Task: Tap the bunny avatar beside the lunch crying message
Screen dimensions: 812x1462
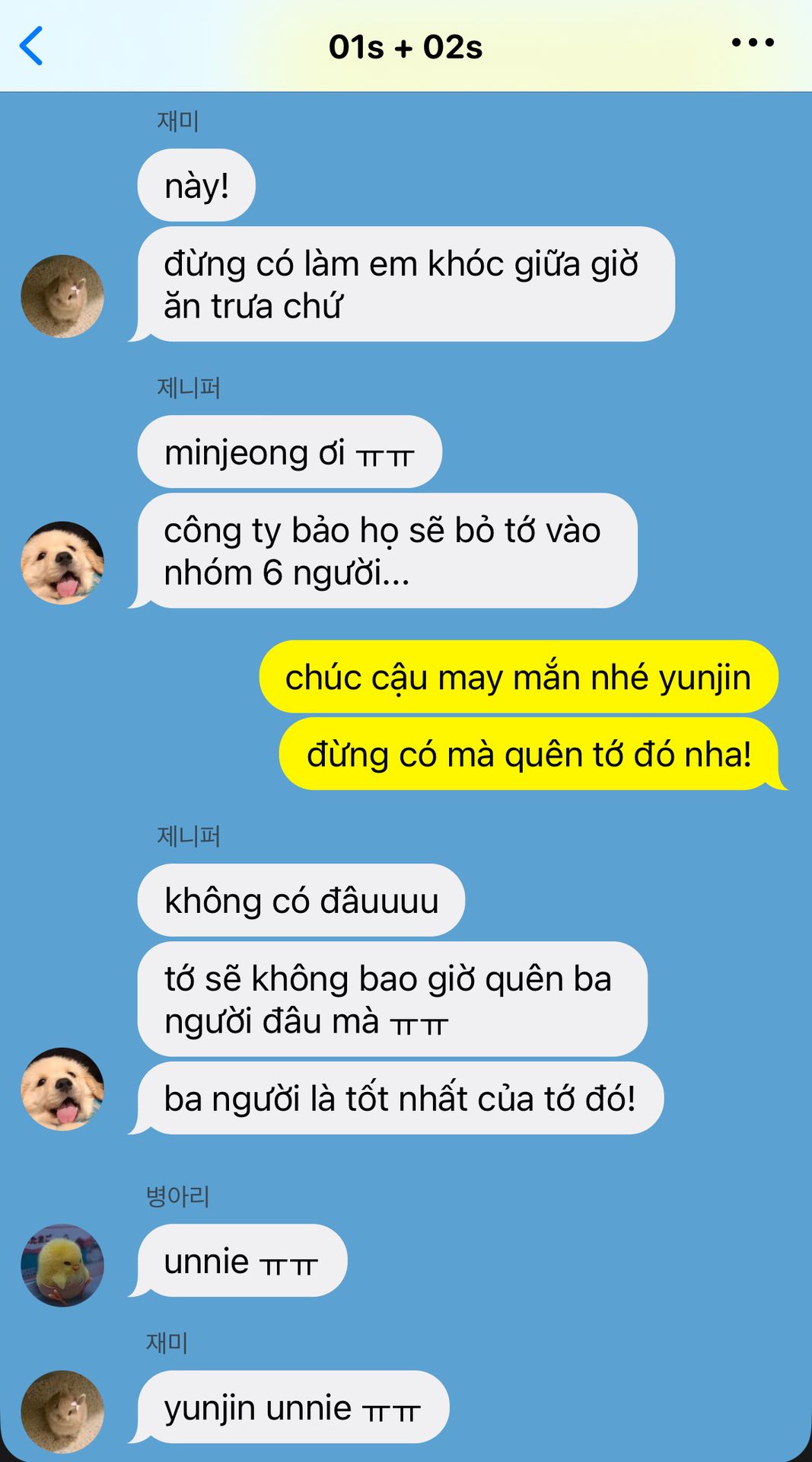Action: coord(62,296)
